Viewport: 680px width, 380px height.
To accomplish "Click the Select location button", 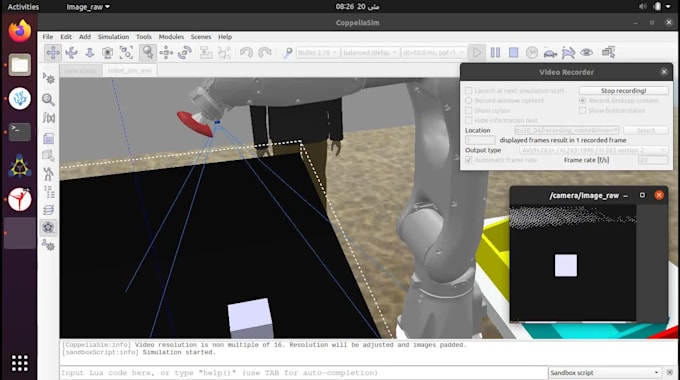I will tap(646, 130).
